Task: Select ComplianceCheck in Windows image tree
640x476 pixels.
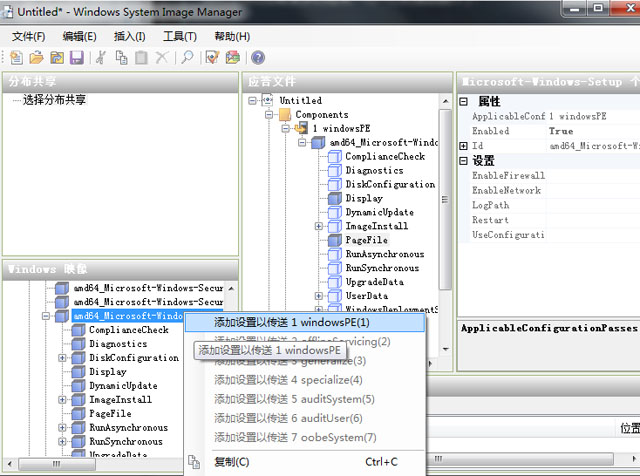Action: (x=129, y=330)
